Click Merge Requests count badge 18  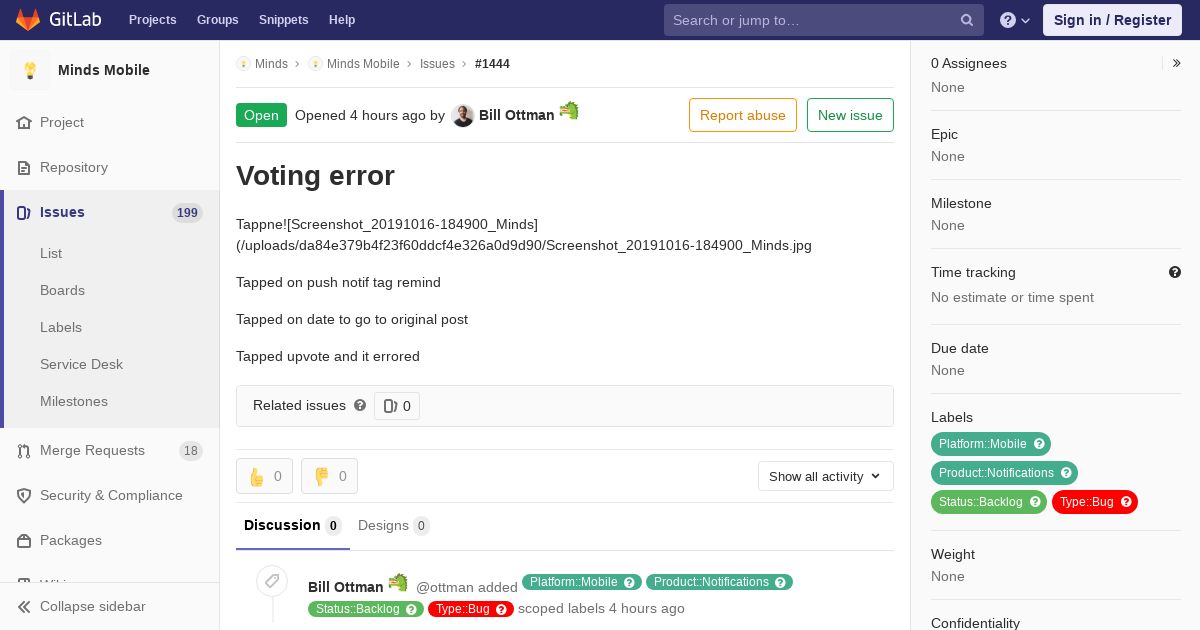pos(191,451)
